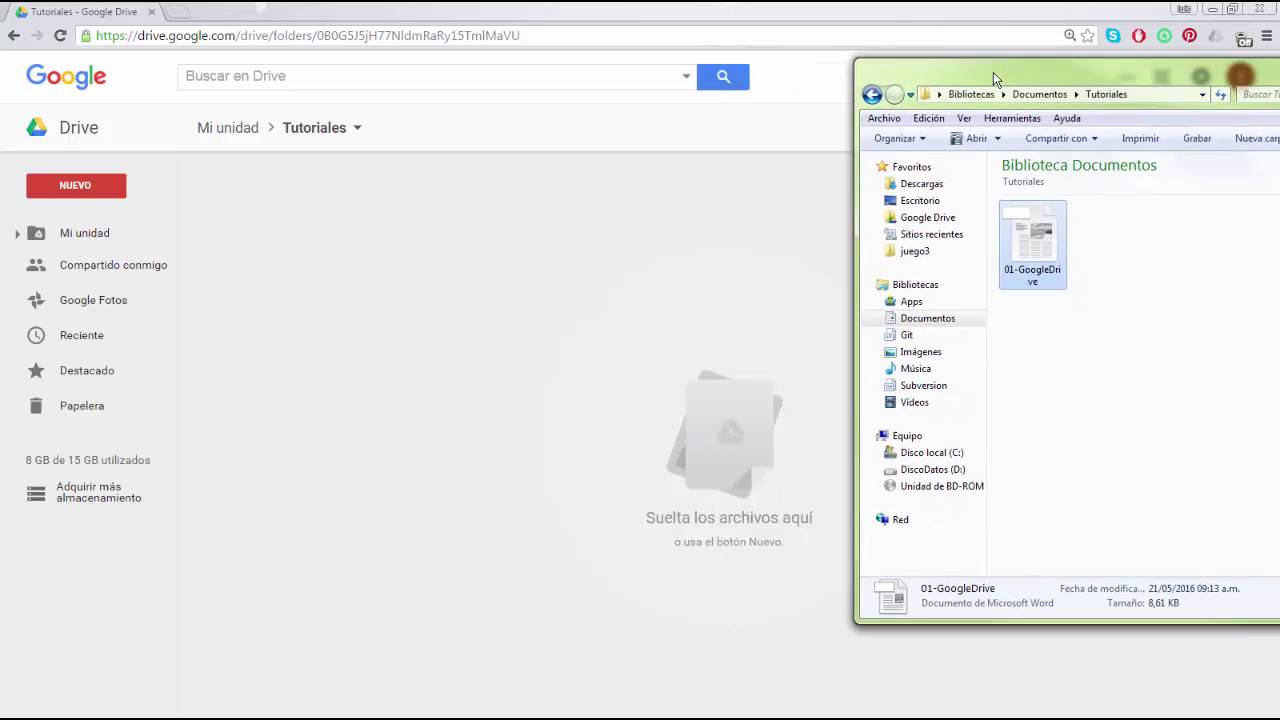Viewport: 1280px width, 720px height.
Task: Click the Explorer refresh button
Action: (1220, 94)
